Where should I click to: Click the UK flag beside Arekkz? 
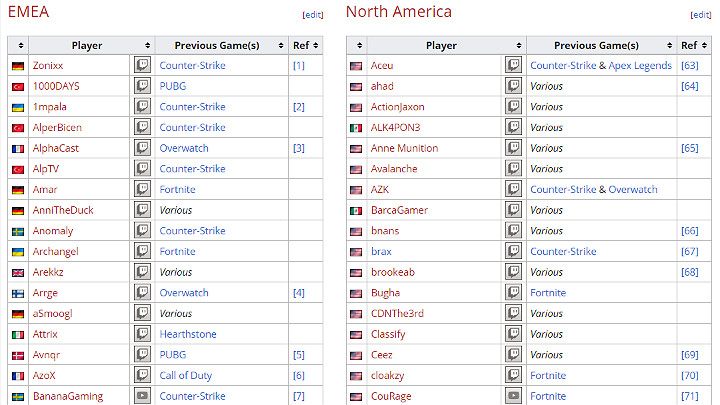[x=18, y=272]
